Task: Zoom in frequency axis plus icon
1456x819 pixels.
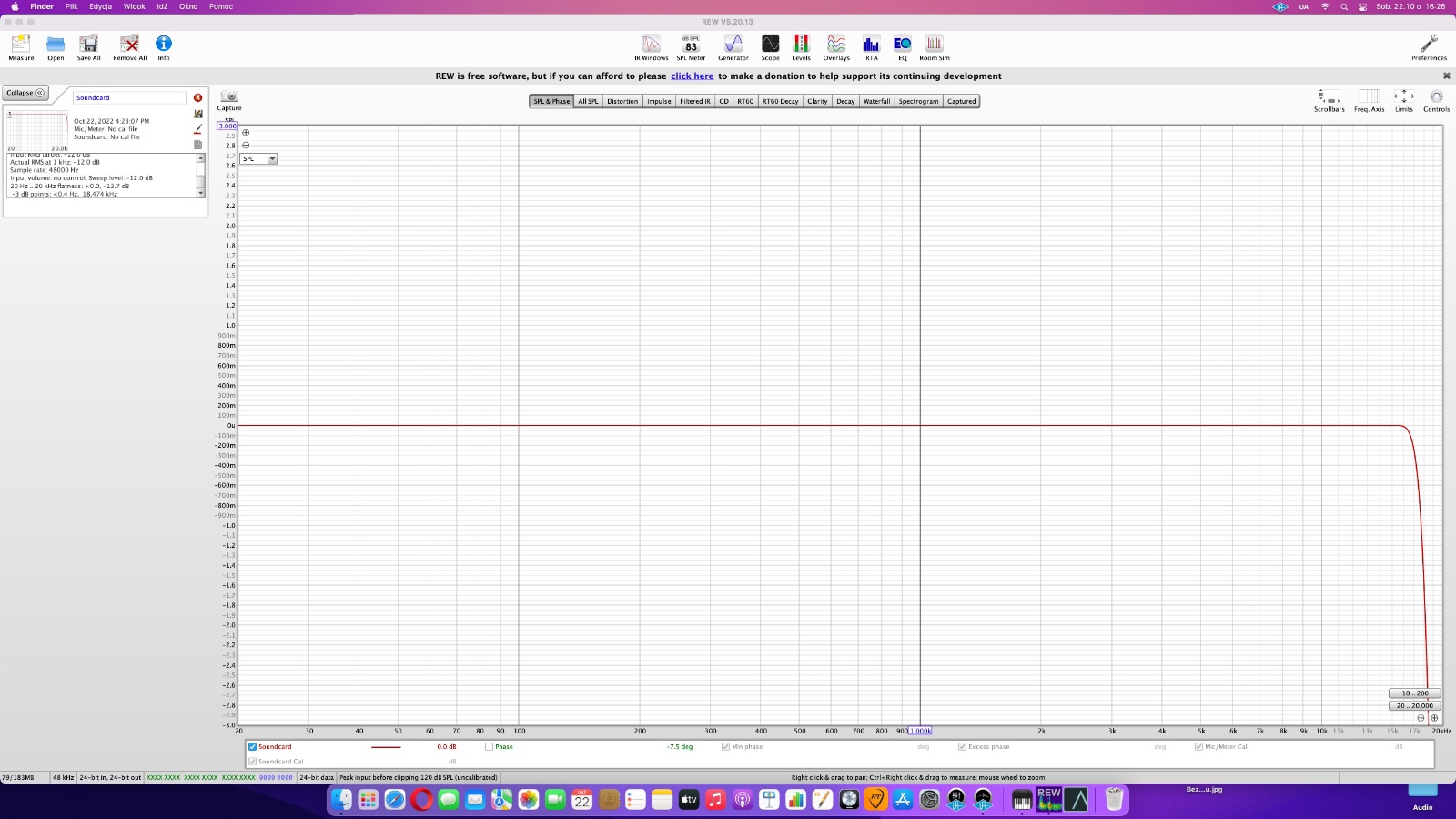Action: (1434, 718)
